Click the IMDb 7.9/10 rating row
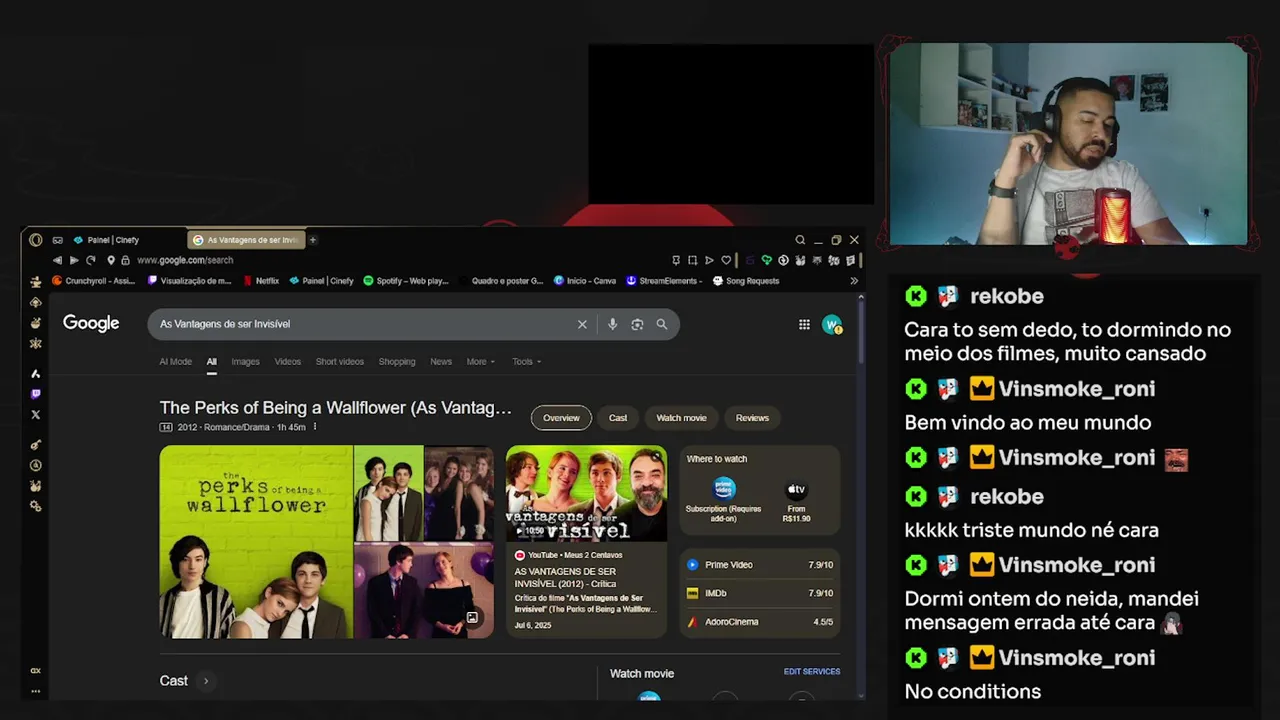This screenshot has height=720, width=1280. [x=760, y=593]
